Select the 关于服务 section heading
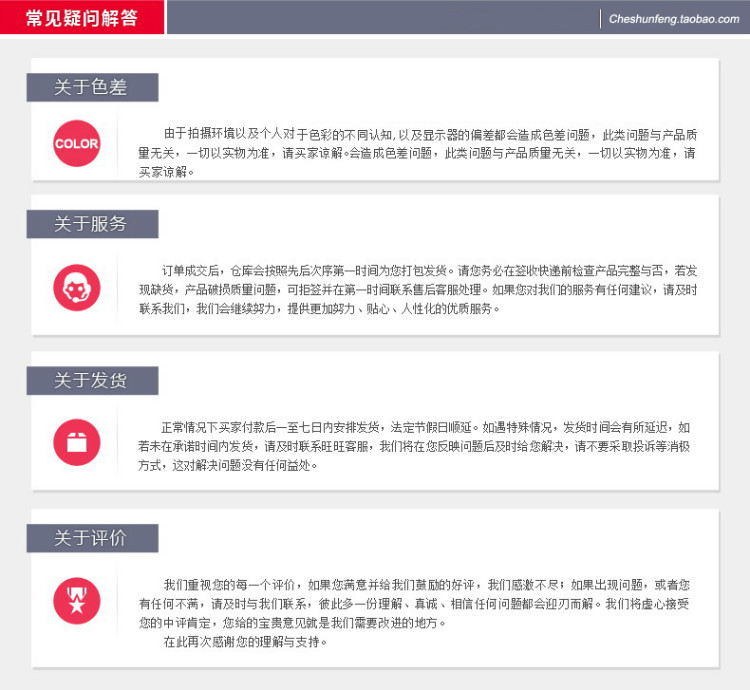Screen dimensions: 750x690 pos(91,224)
